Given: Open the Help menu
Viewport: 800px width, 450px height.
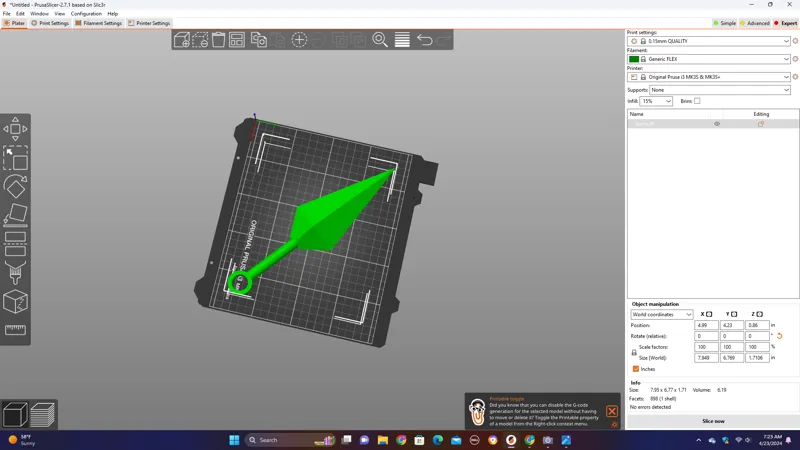Looking at the screenshot, I should [x=113, y=14].
